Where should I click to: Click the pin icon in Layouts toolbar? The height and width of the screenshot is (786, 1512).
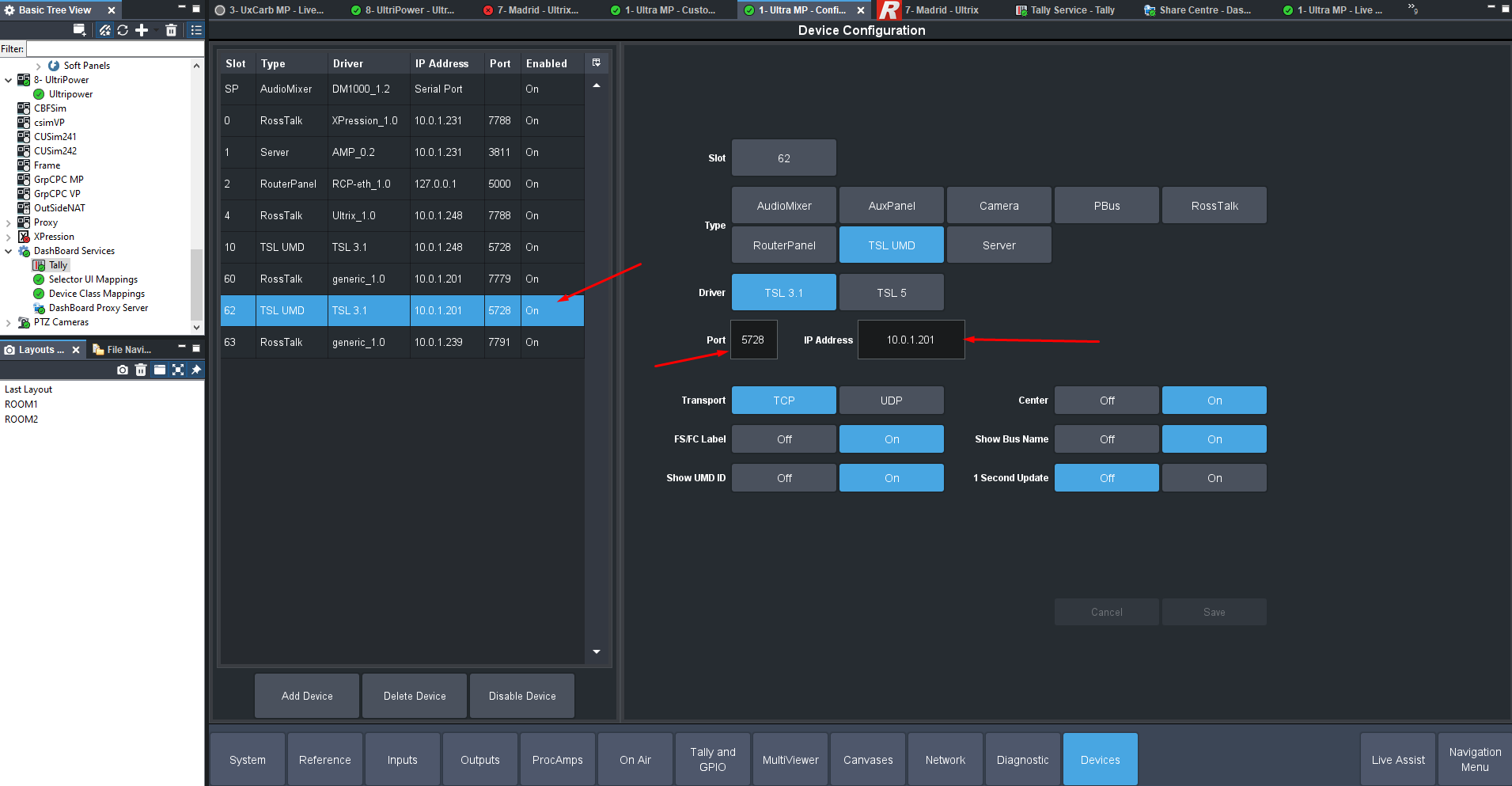coord(196,370)
